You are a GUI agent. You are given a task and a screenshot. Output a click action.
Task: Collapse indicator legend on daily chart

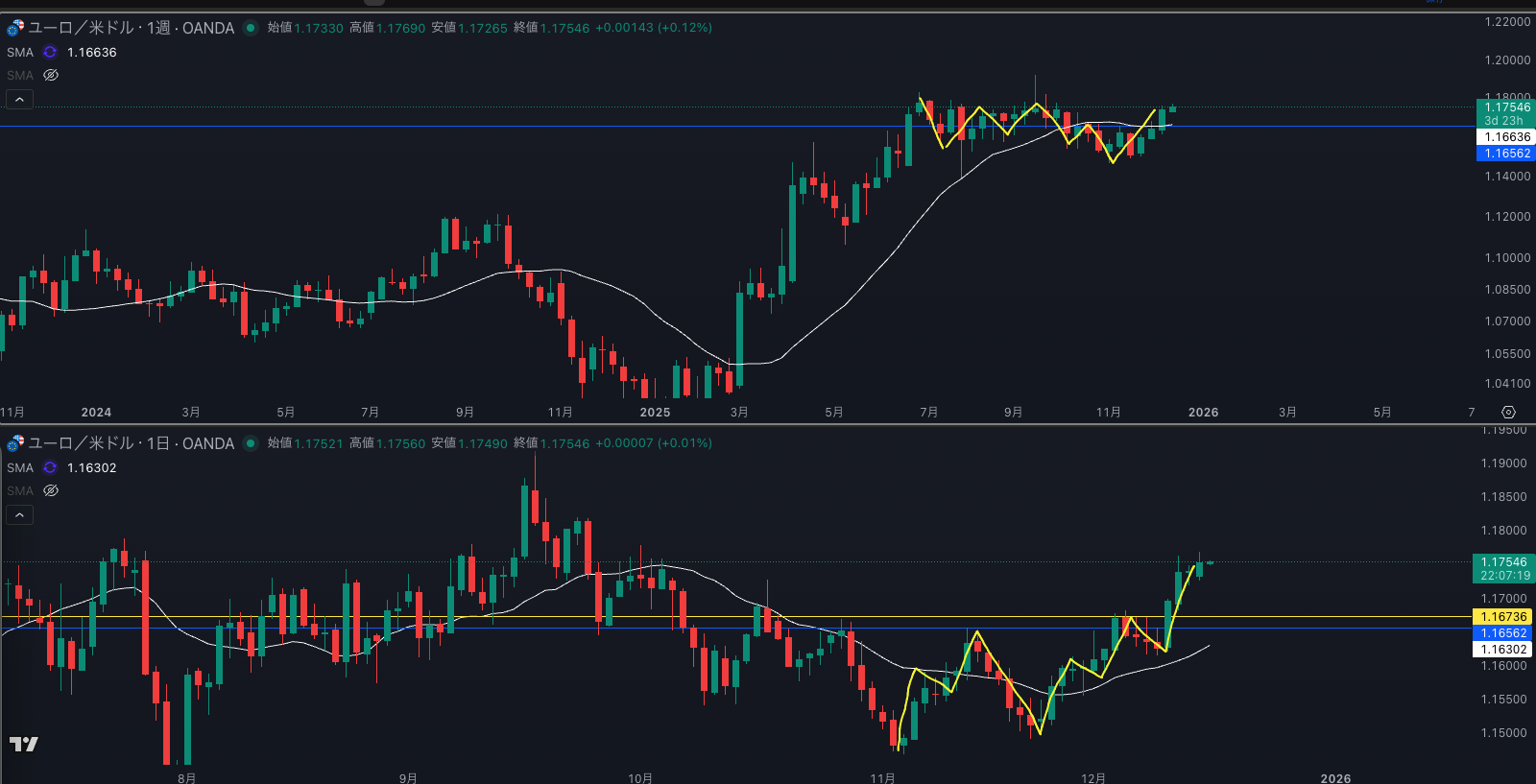click(x=19, y=515)
